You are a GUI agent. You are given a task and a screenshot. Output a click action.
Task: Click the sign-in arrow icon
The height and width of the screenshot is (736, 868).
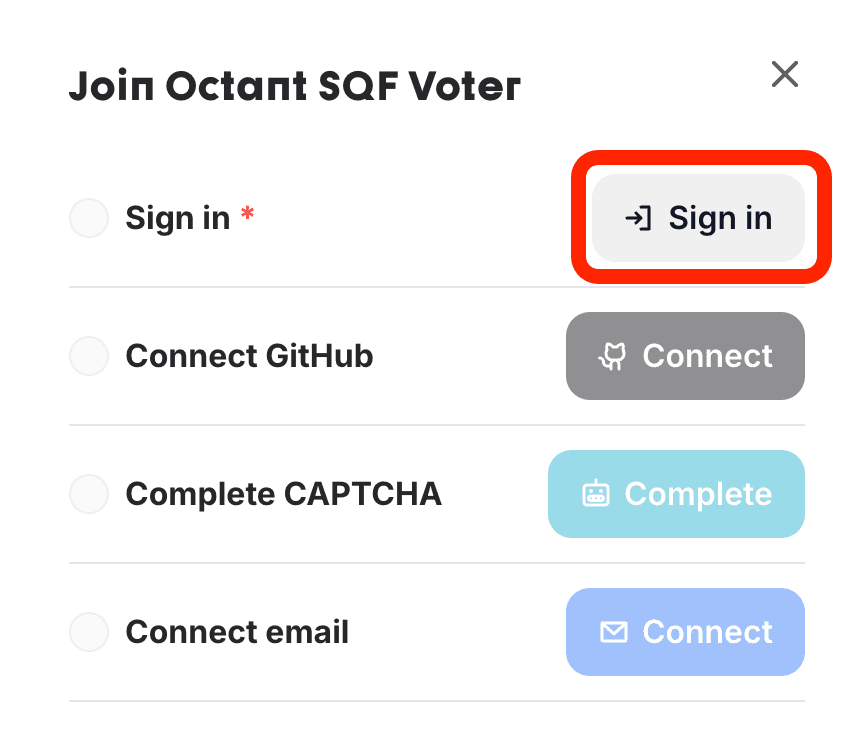click(x=638, y=218)
